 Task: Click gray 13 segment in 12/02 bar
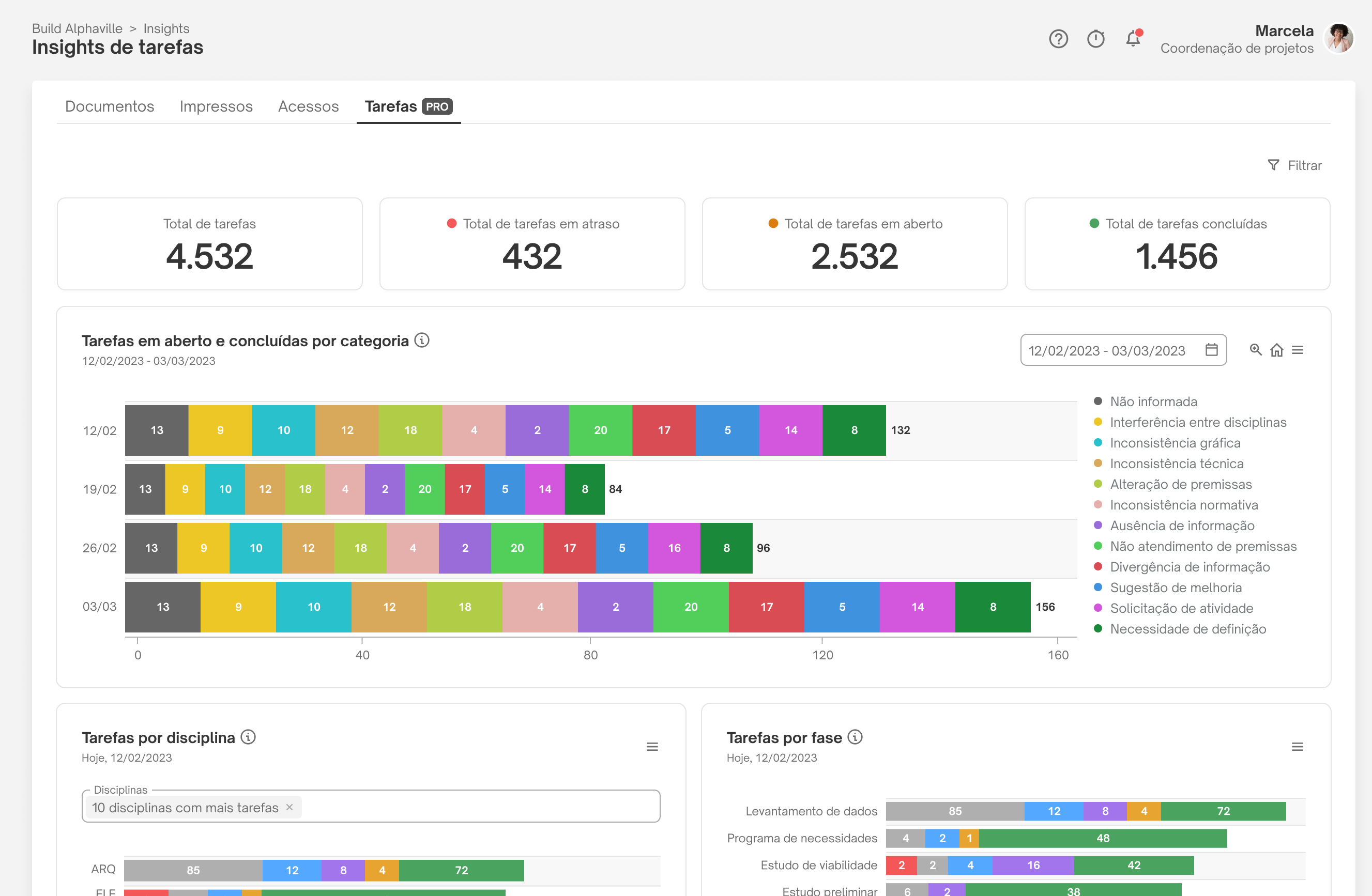pos(157,430)
